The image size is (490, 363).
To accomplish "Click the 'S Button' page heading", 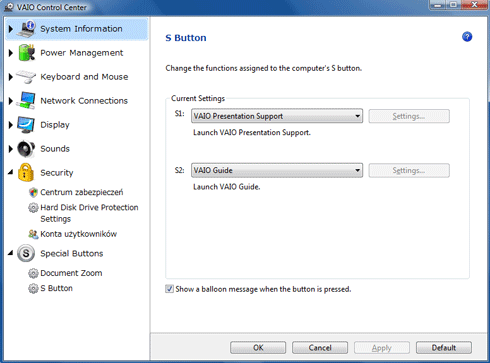I will click(x=186, y=38).
